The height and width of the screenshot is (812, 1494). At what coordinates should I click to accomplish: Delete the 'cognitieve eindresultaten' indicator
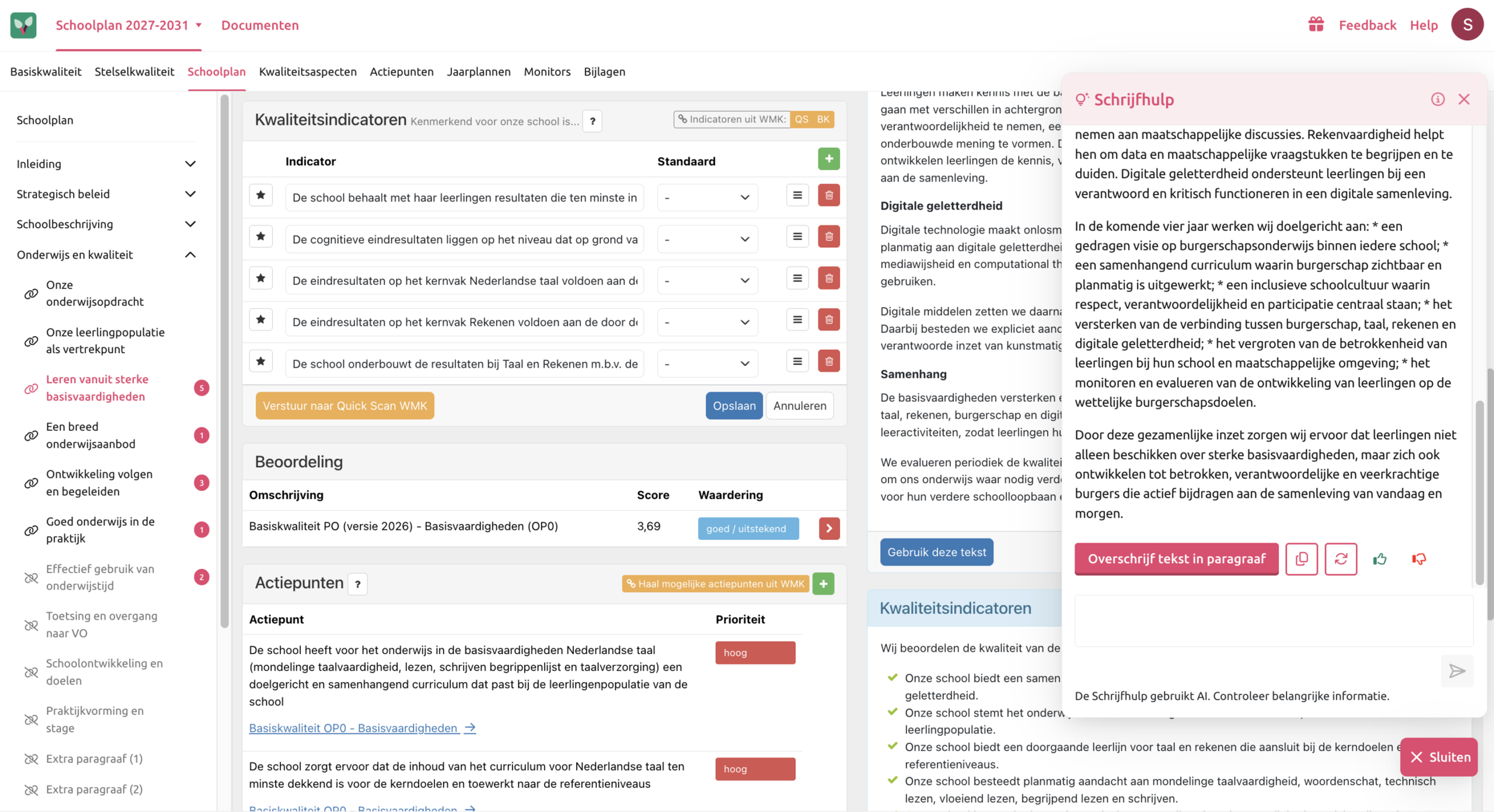[x=829, y=236]
